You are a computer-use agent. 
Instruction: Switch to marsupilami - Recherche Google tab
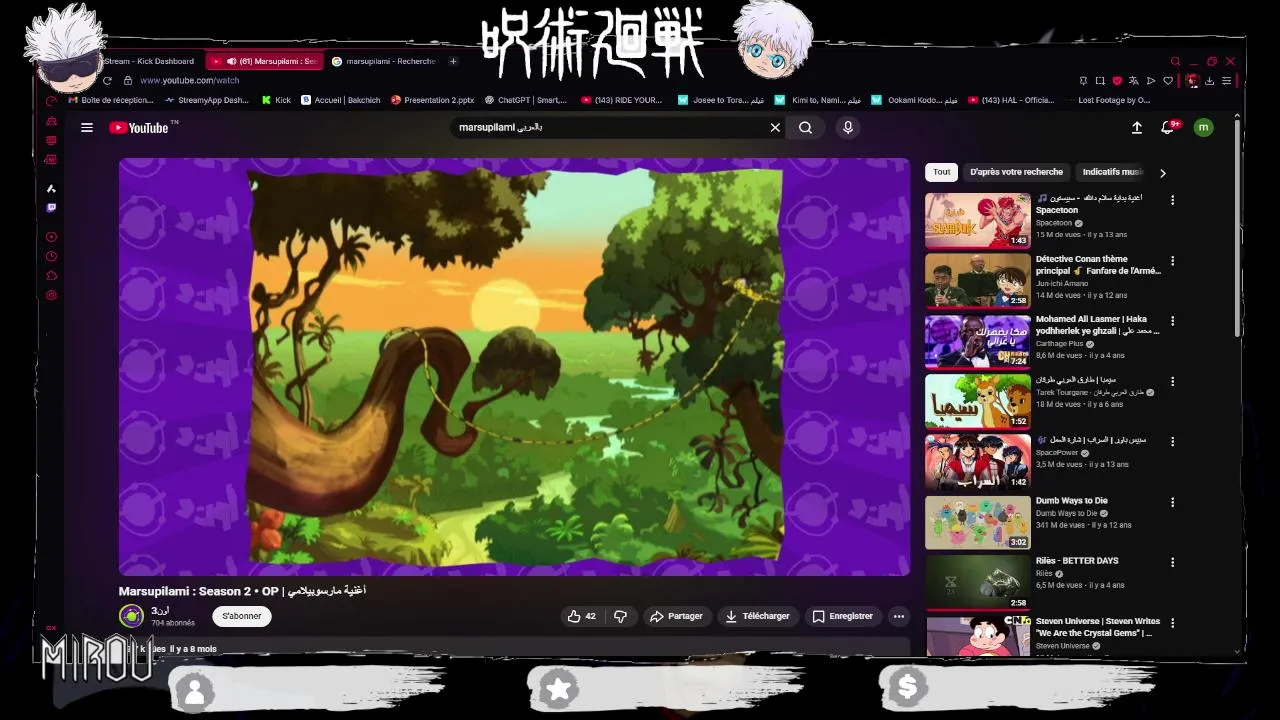coord(386,61)
